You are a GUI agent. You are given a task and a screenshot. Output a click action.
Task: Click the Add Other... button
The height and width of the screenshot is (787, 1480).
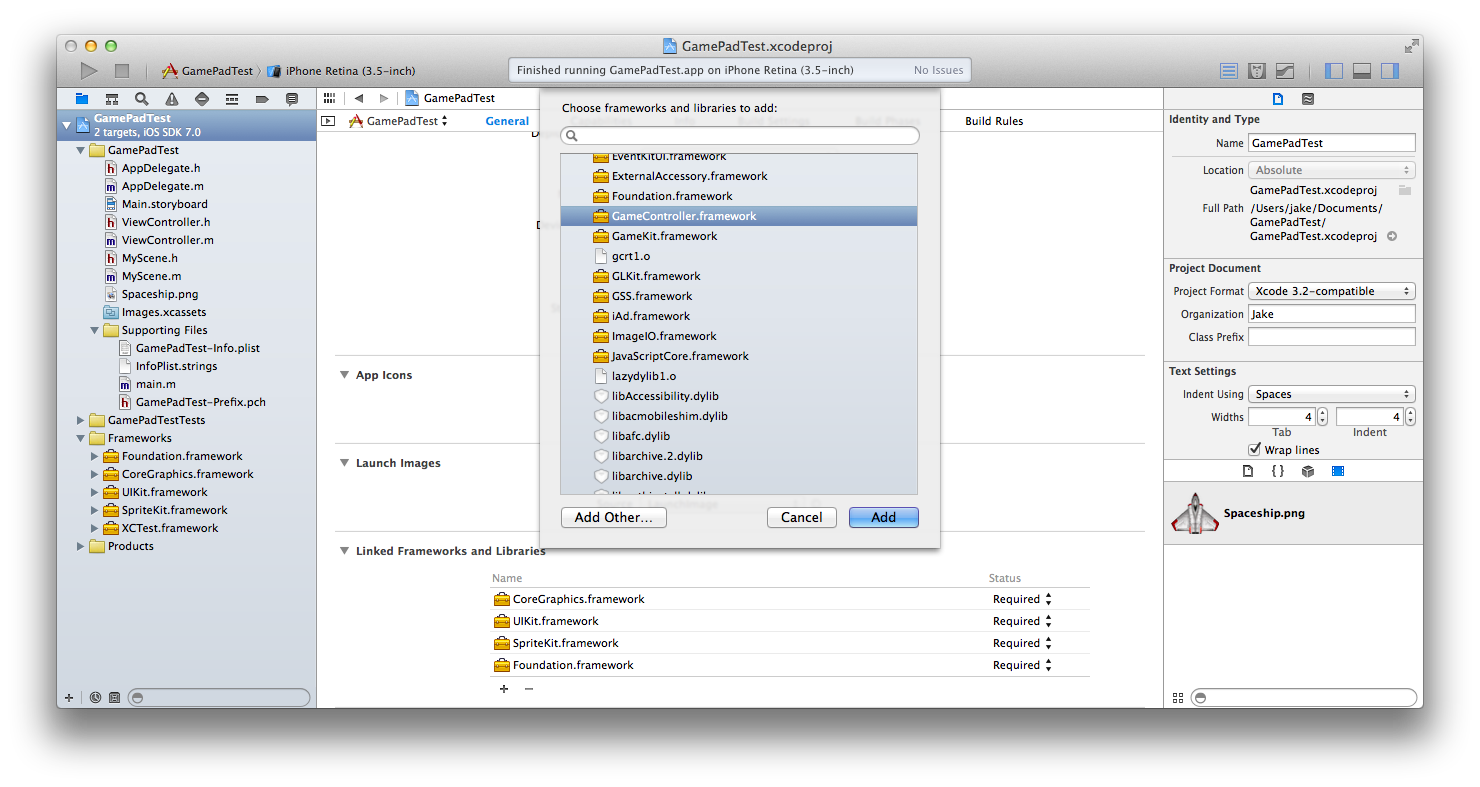[614, 517]
